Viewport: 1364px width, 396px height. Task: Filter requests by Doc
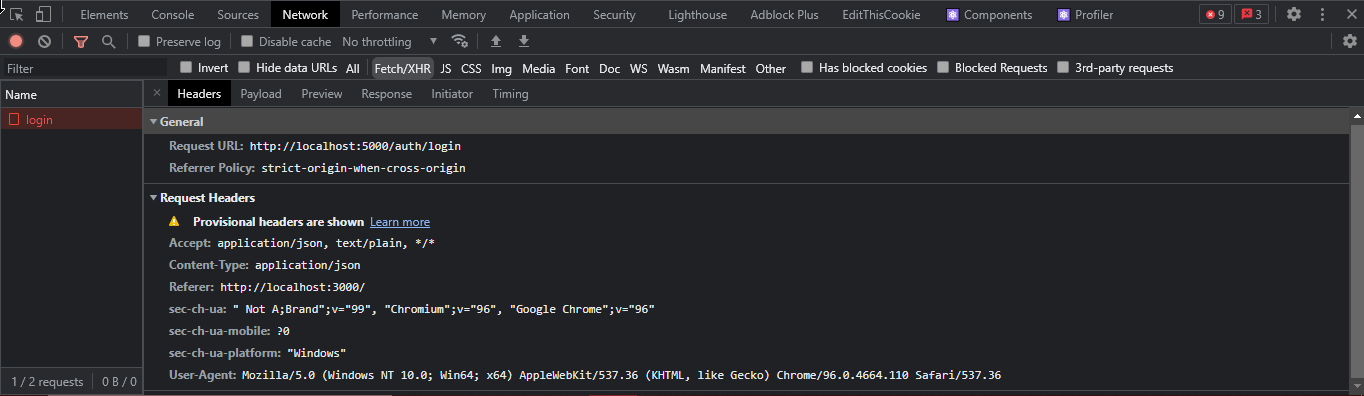[x=610, y=68]
